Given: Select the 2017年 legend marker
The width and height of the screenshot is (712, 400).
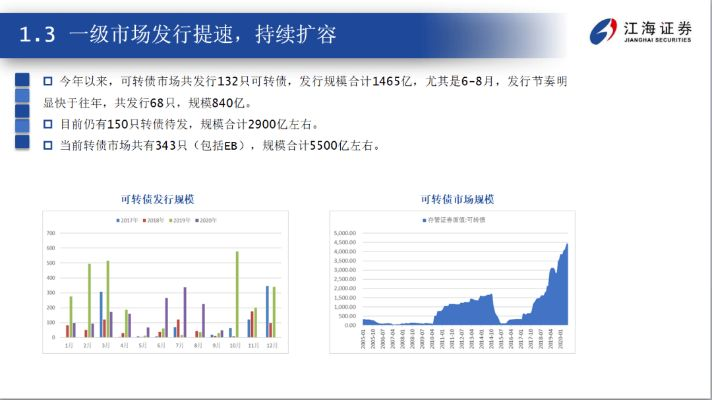Looking at the screenshot, I should coord(119,220).
